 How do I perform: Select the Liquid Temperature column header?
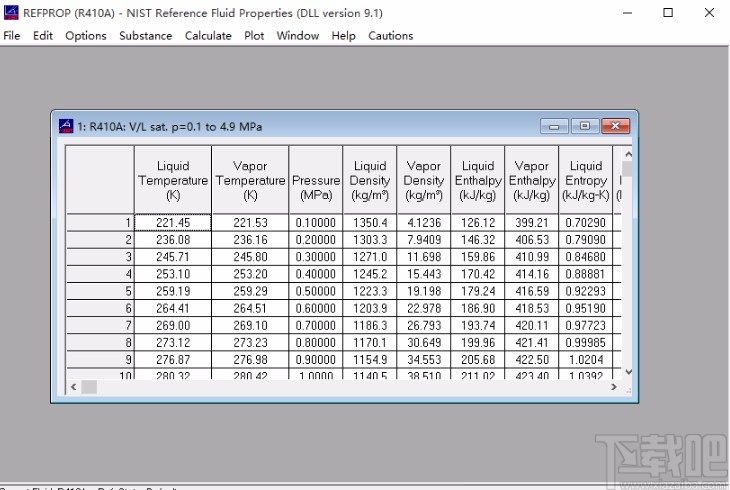pyautogui.click(x=173, y=180)
